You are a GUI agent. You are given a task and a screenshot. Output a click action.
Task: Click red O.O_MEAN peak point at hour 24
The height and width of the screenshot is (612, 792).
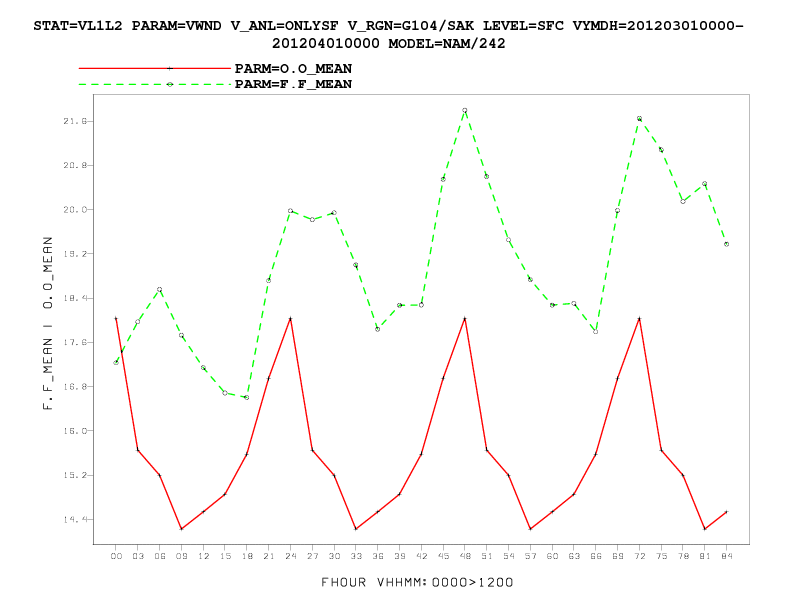[290, 319]
